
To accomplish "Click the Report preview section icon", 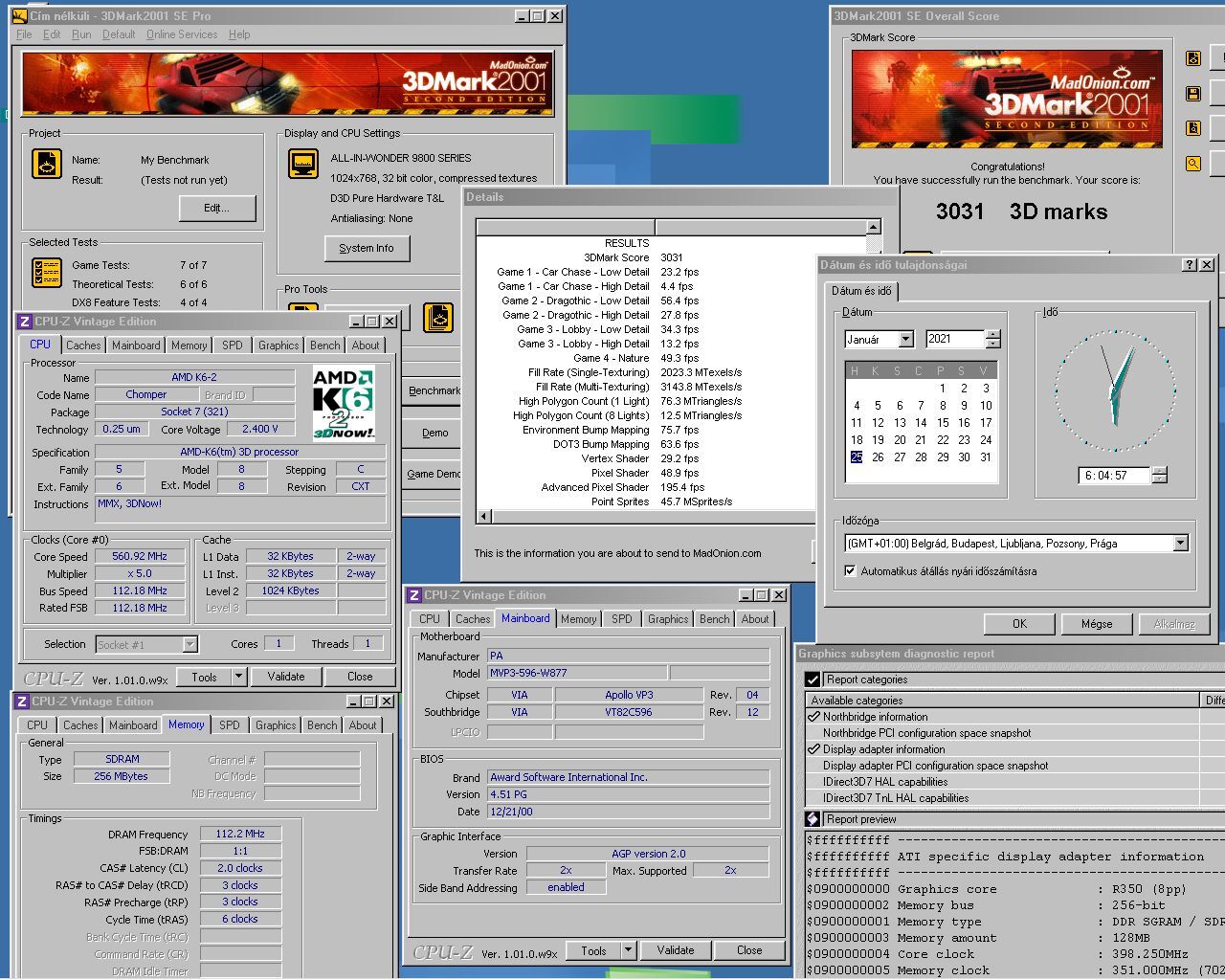I will pos(813,819).
